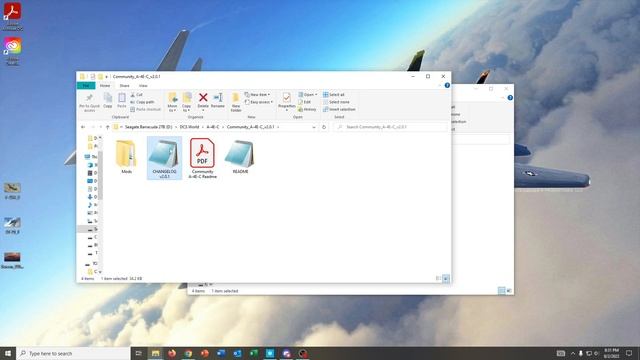Viewport: 640px width, 360px height.
Task: Open Adobe Creative Cloud desktop shortcut
Action: coord(12,51)
